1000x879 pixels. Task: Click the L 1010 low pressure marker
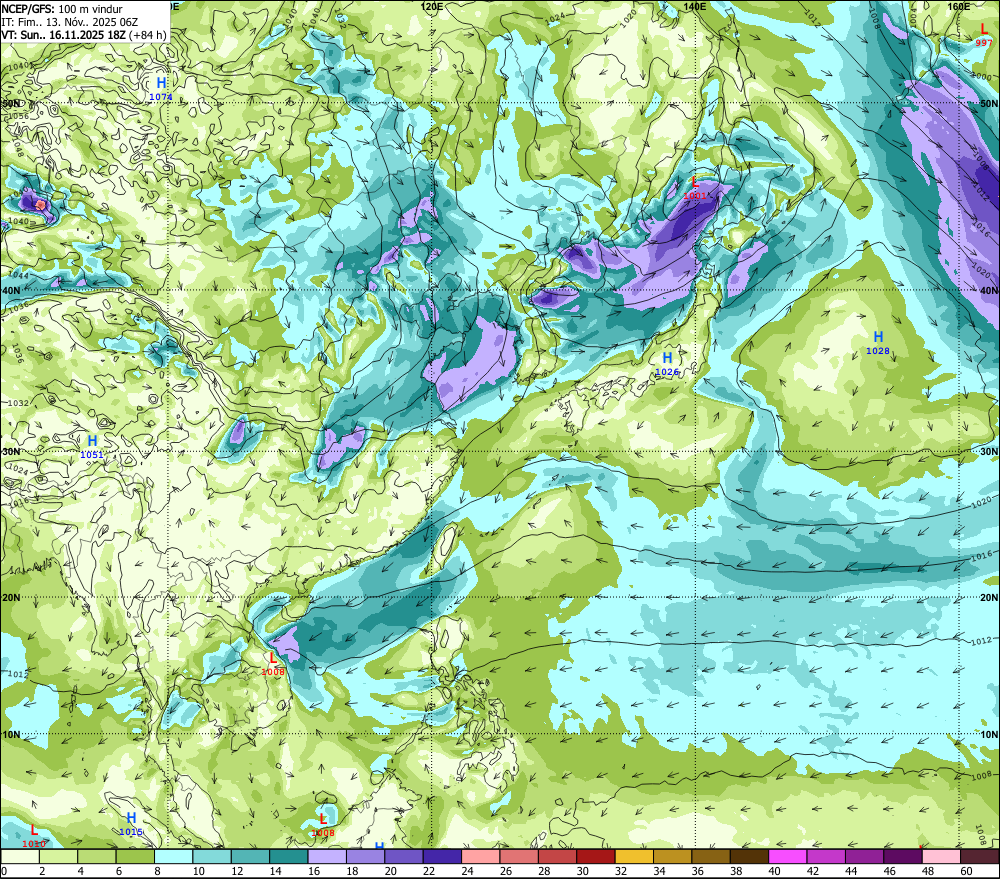point(34,836)
